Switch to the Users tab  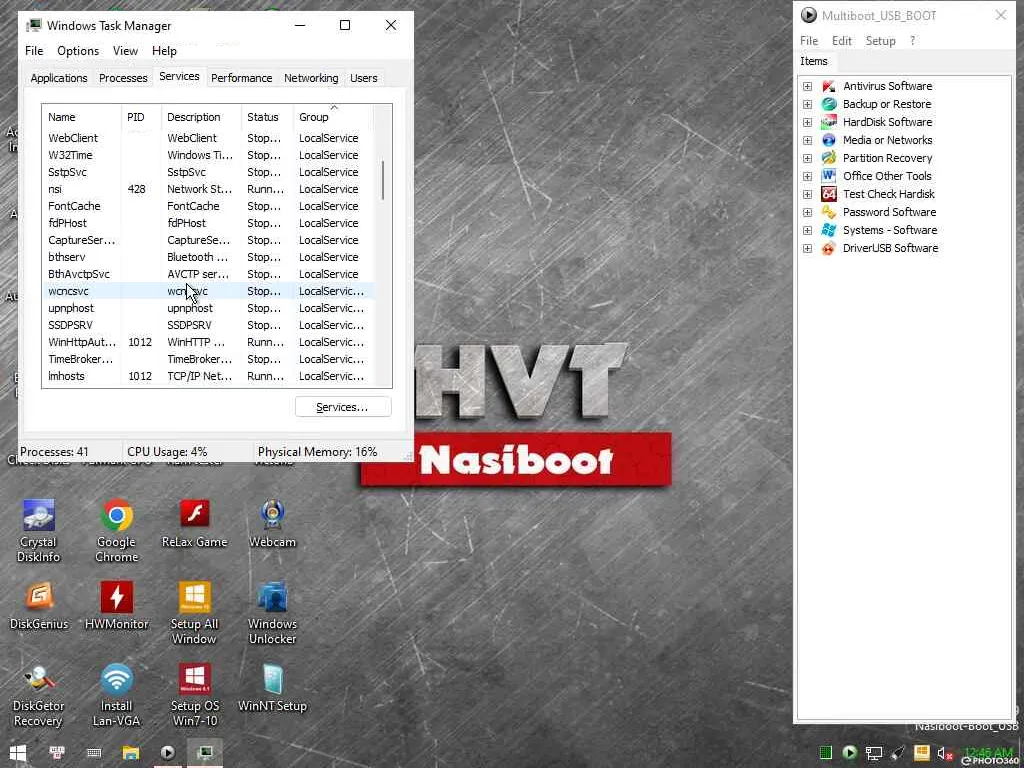coord(363,78)
